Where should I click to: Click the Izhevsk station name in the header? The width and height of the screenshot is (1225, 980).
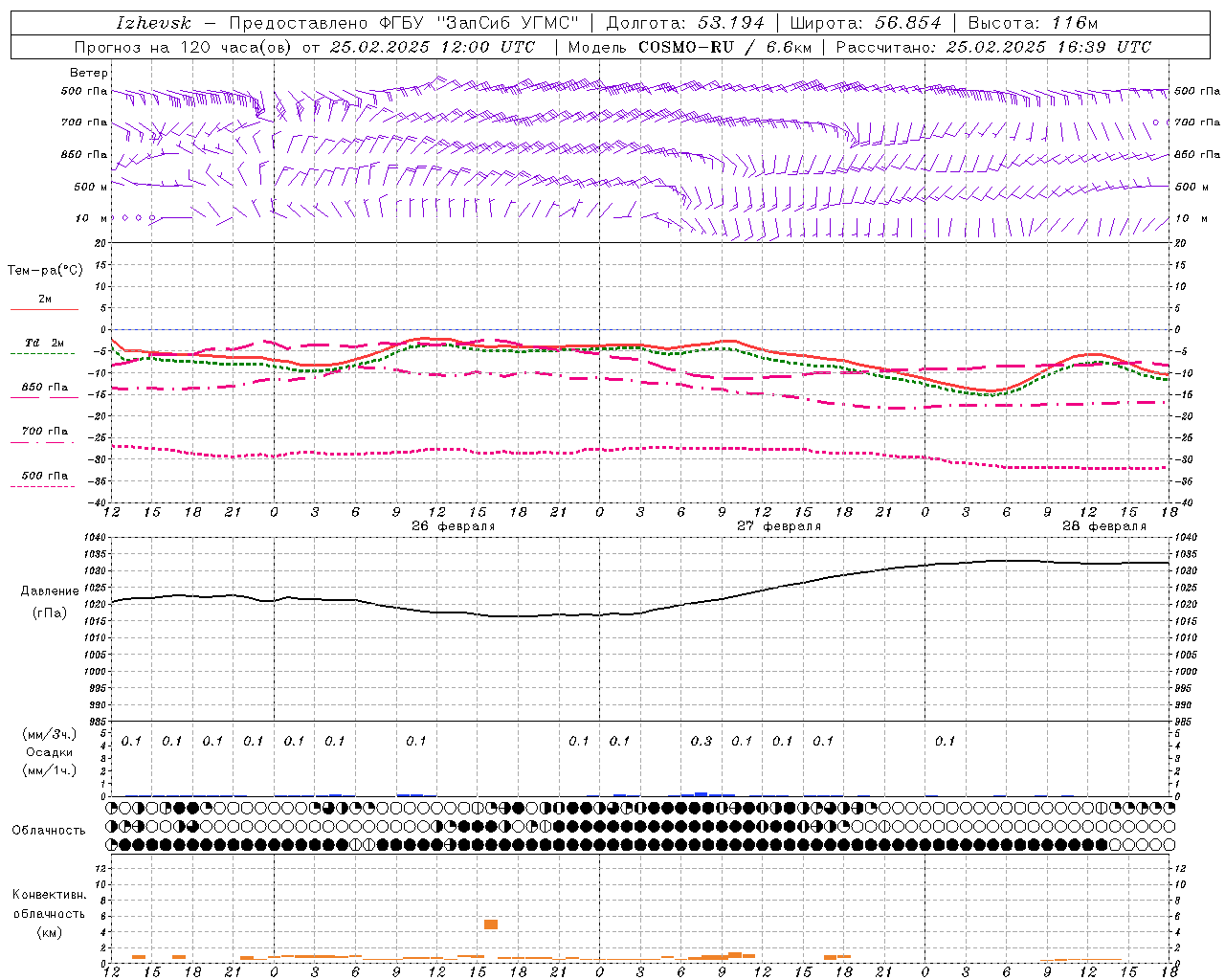coord(153,23)
